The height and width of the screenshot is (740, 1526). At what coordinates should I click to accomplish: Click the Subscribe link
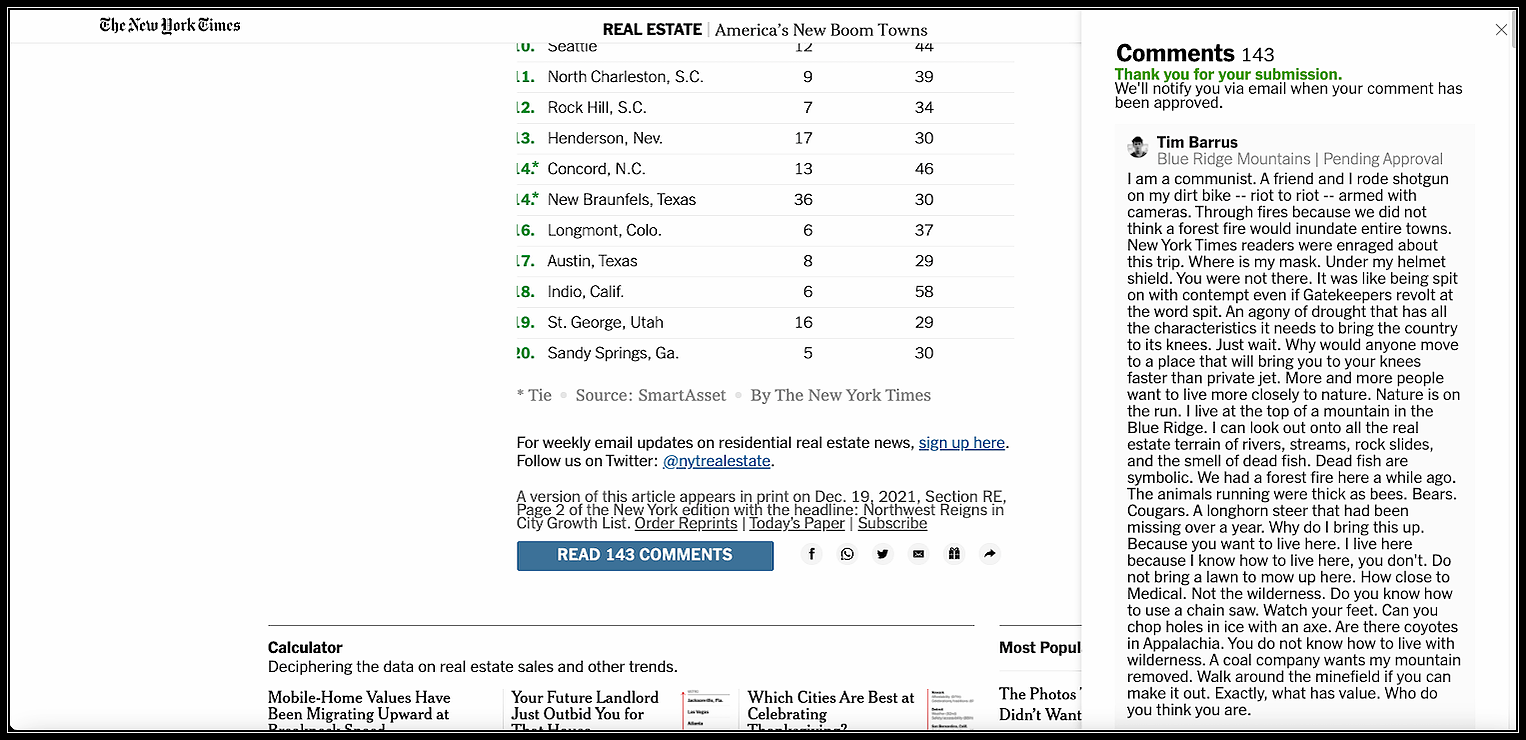(892, 523)
